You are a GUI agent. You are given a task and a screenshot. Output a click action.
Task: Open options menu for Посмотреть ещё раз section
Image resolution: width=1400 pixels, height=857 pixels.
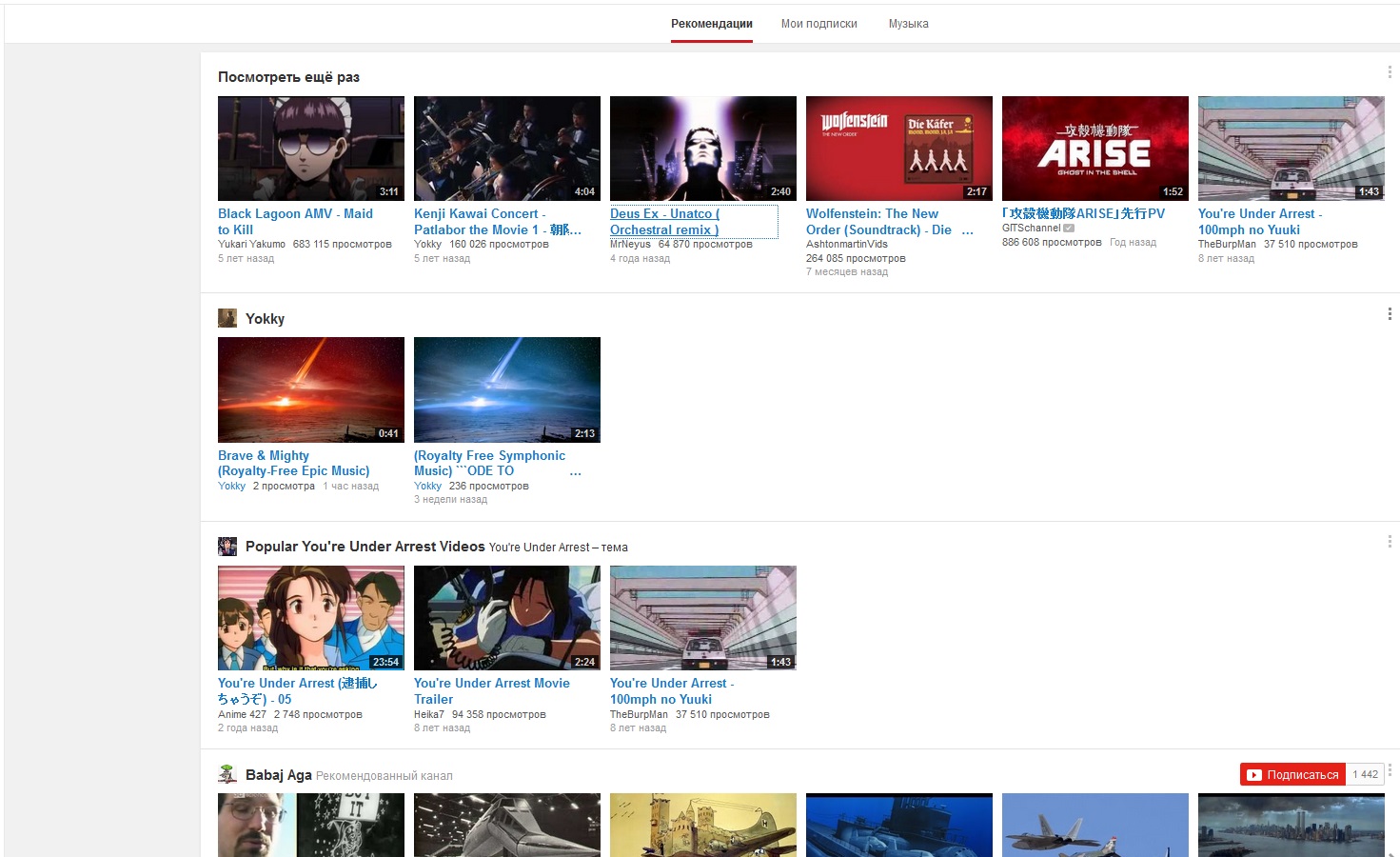1390,73
